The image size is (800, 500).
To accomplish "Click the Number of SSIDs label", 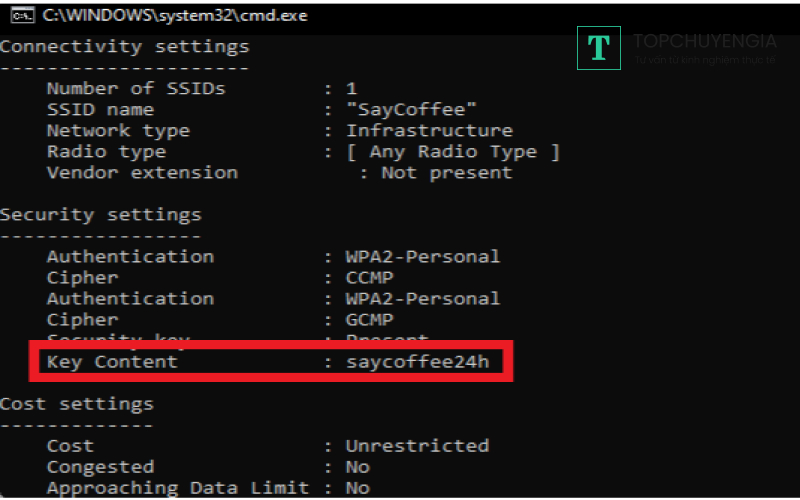I will point(136,88).
